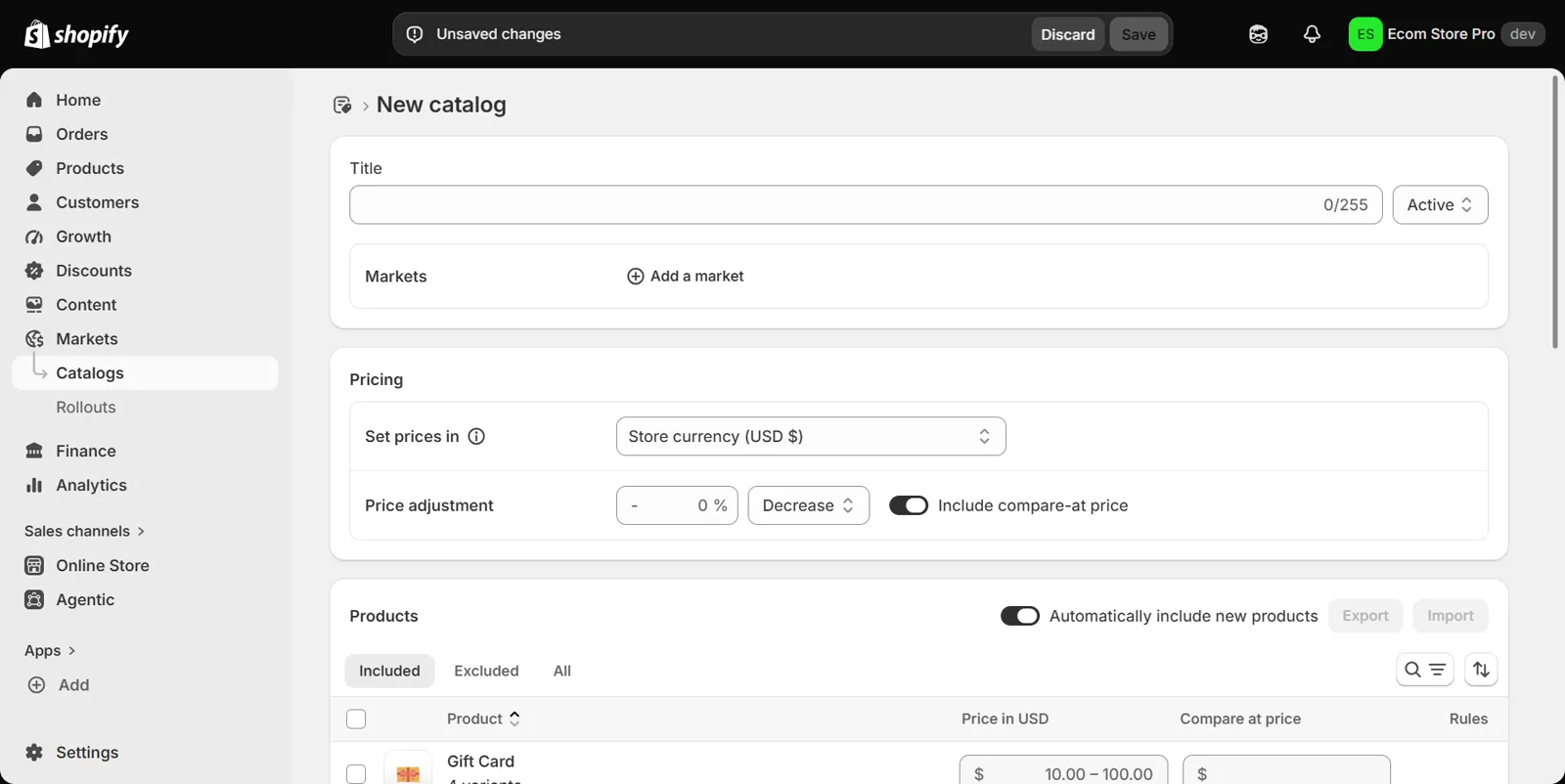Click the catalogs breadcrumb icon
1565x784 pixels.
click(x=342, y=105)
